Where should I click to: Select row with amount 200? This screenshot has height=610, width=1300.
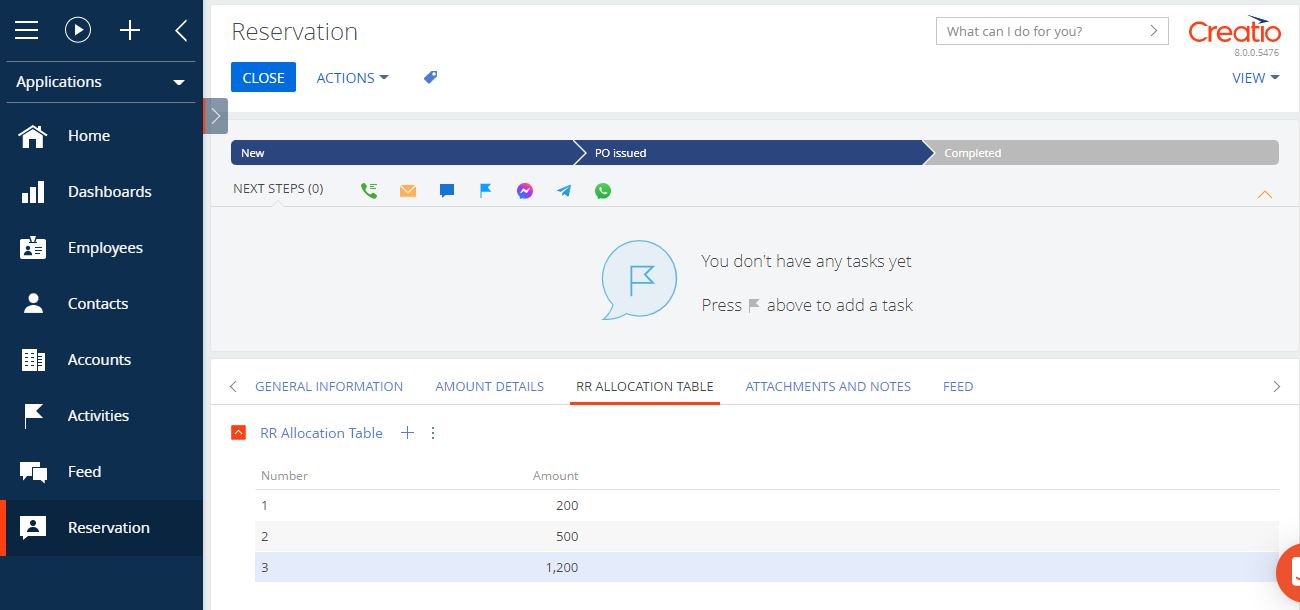[x=767, y=506]
